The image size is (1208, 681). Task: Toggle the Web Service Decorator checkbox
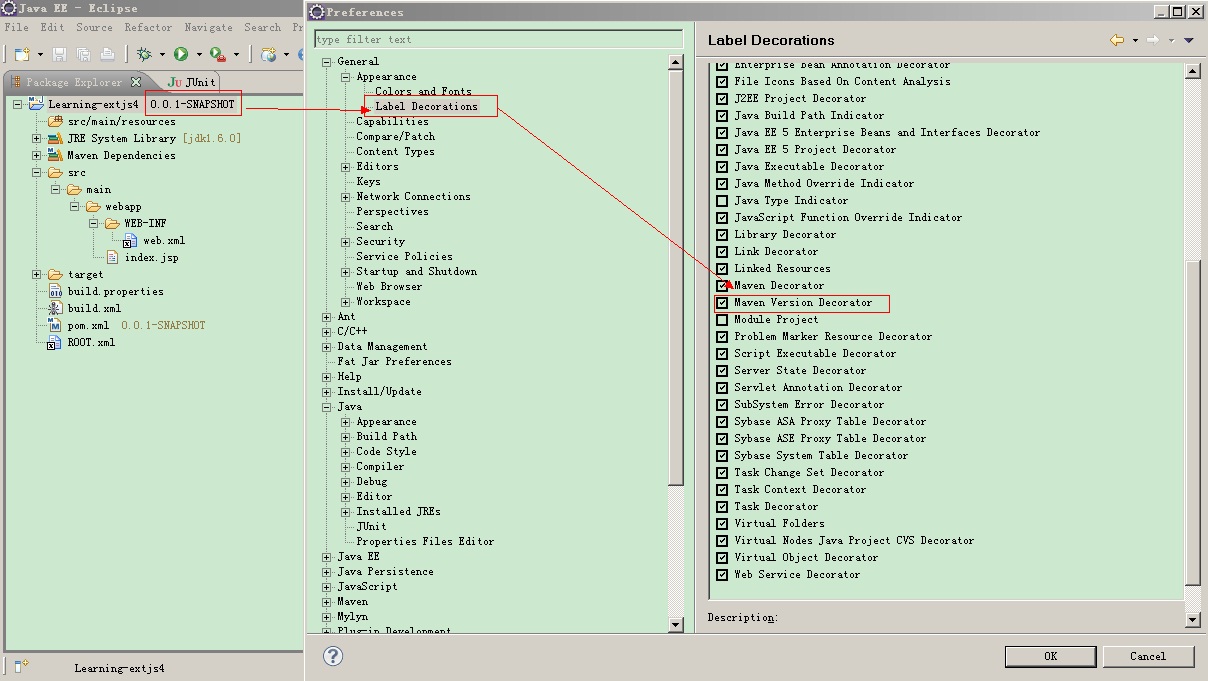(722, 575)
